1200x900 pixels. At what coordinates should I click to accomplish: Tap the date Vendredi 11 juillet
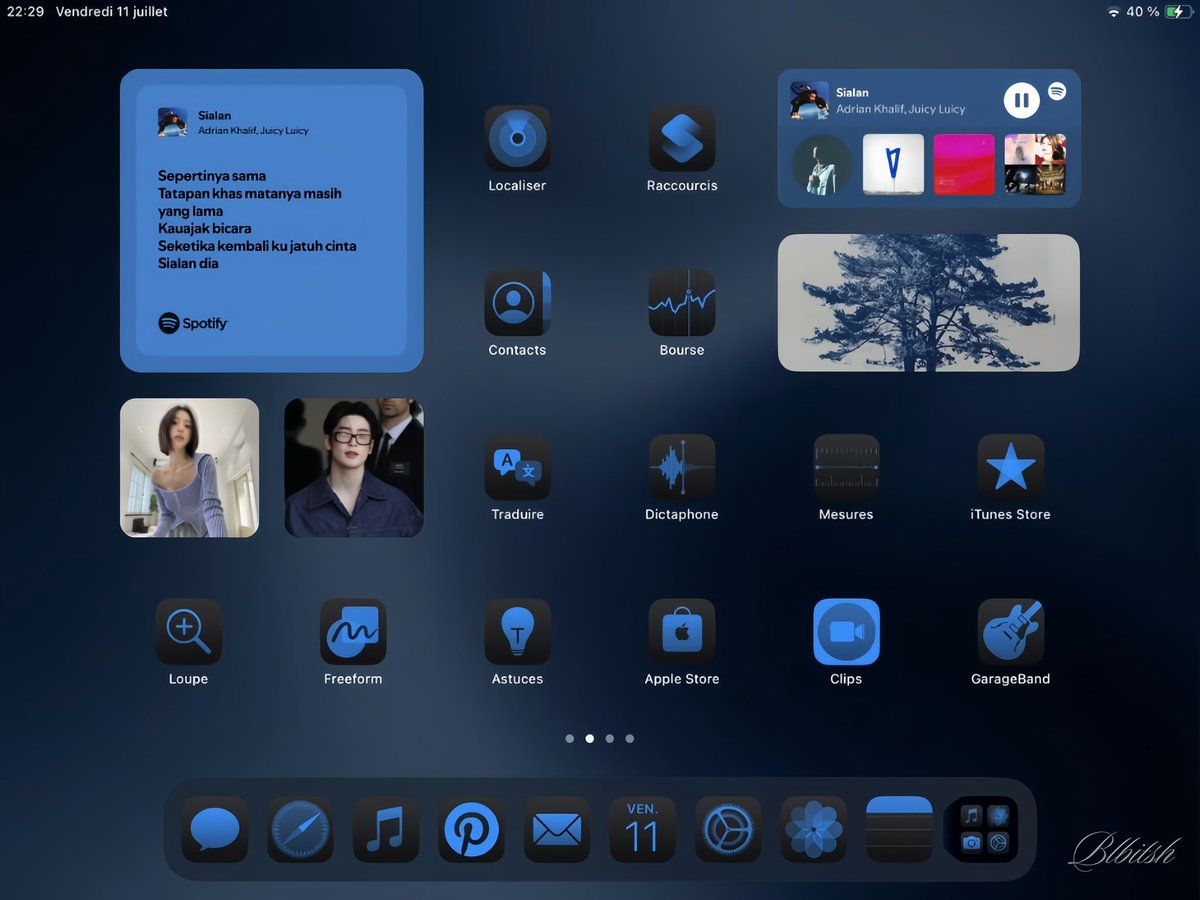pyautogui.click(x=112, y=12)
